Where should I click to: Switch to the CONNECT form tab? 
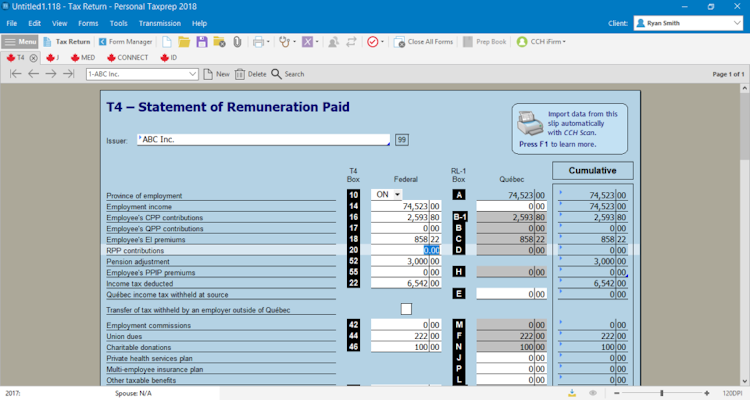[128, 58]
